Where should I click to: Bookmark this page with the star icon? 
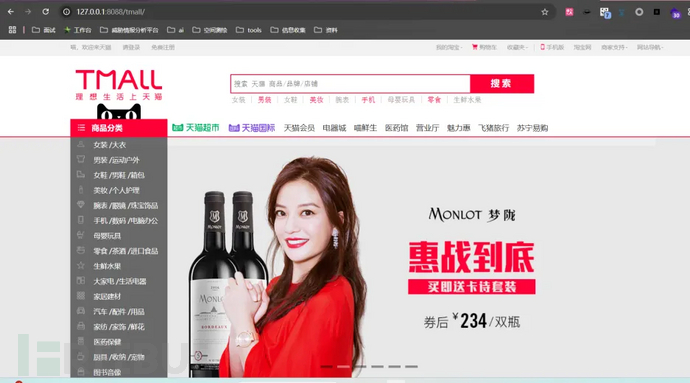[545, 12]
